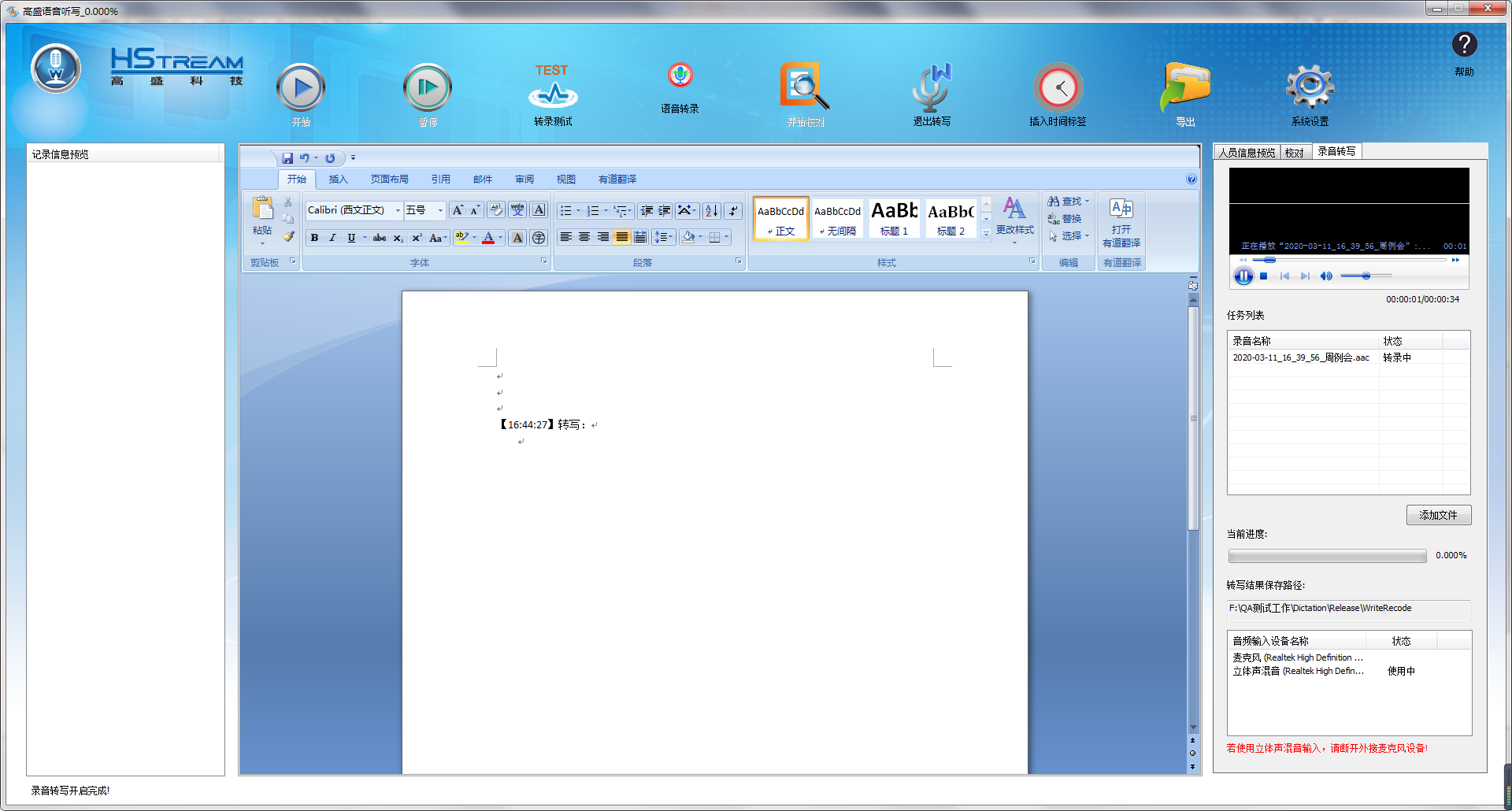Image resolution: width=1512 pixels, height=811 pixels.
Task: Open the Paste options dropdown arrow
Action: tap(262, 243)
